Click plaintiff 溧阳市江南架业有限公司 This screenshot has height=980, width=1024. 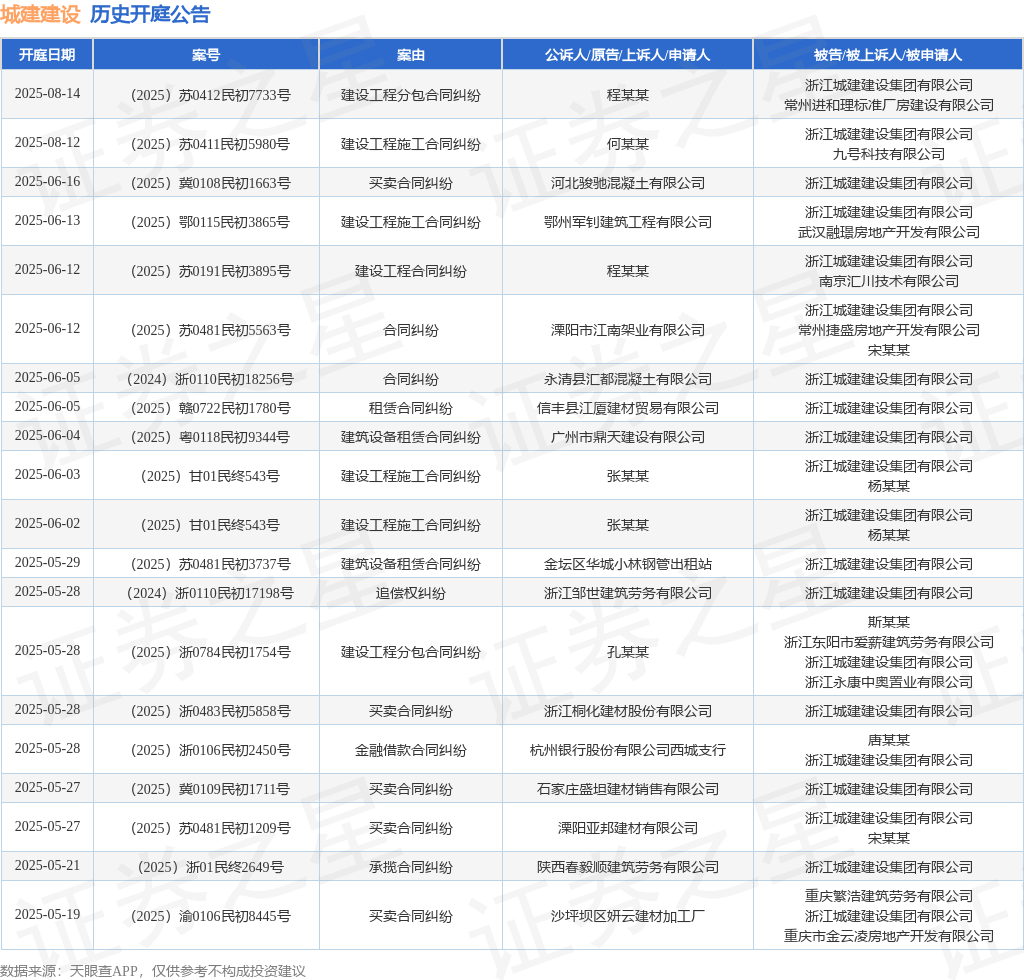628,330
